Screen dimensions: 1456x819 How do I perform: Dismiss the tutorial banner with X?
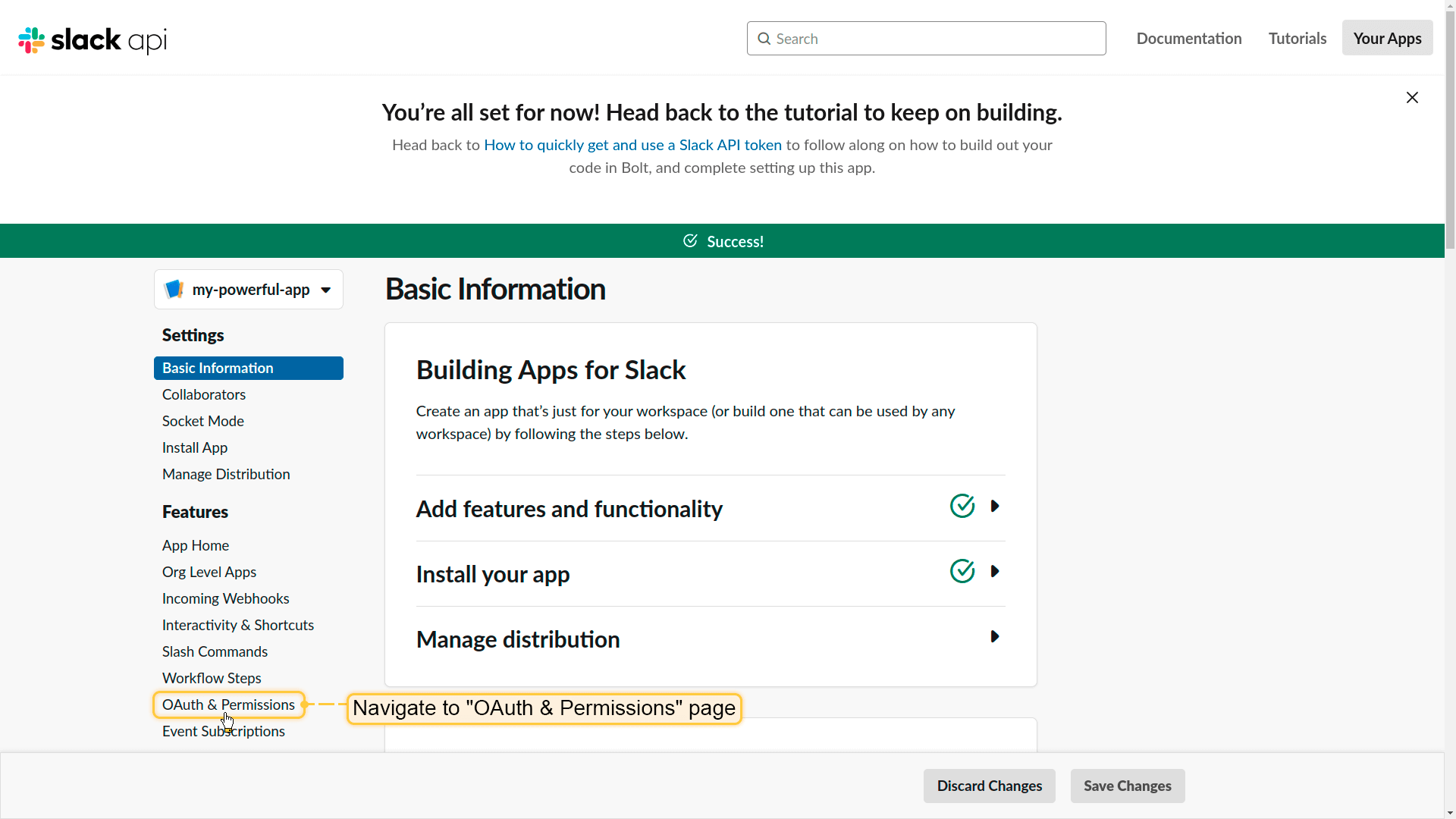click(1412, 98)
